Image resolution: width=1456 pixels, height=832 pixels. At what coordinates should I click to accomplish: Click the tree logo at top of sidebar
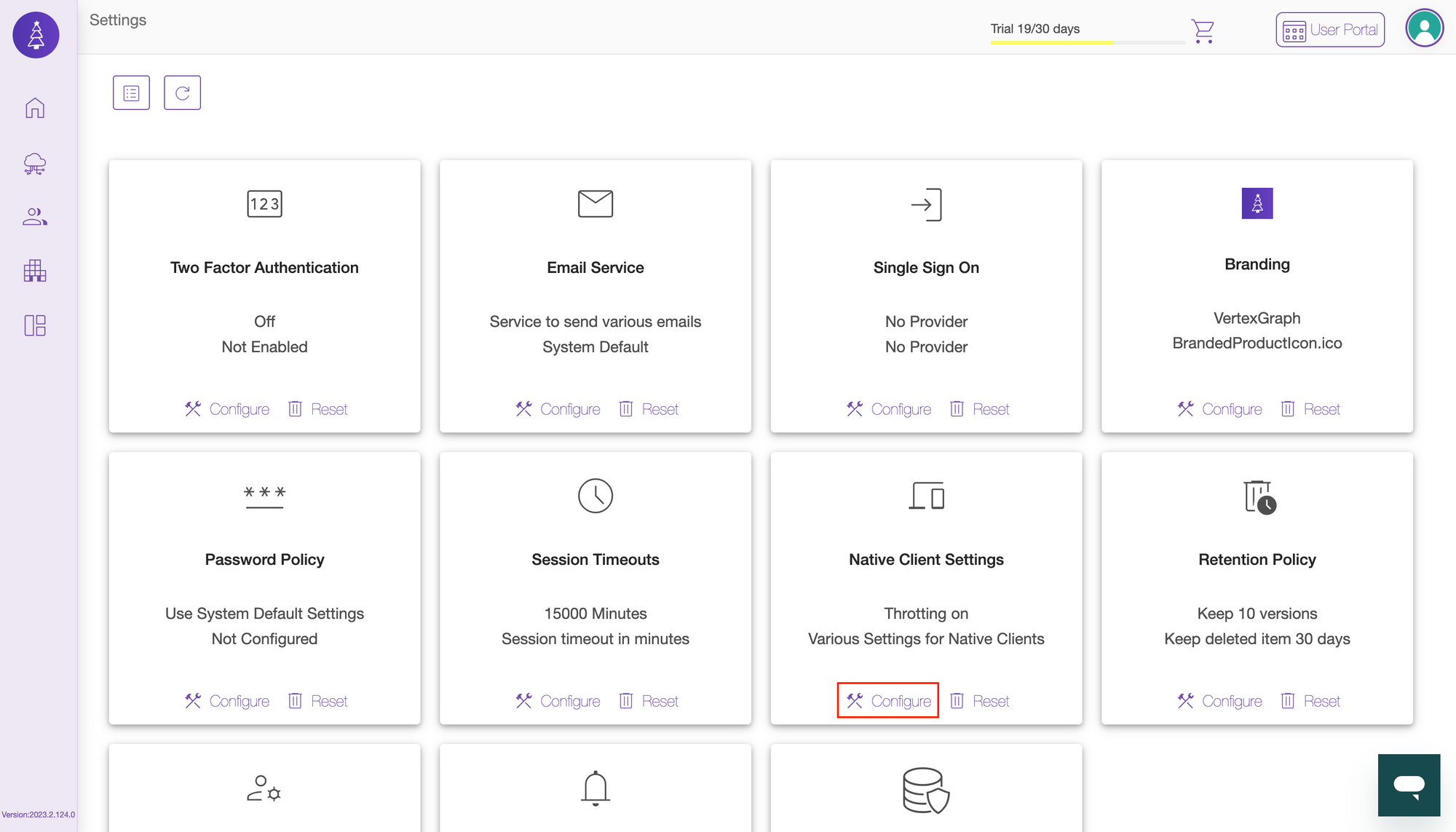point(34,34)
